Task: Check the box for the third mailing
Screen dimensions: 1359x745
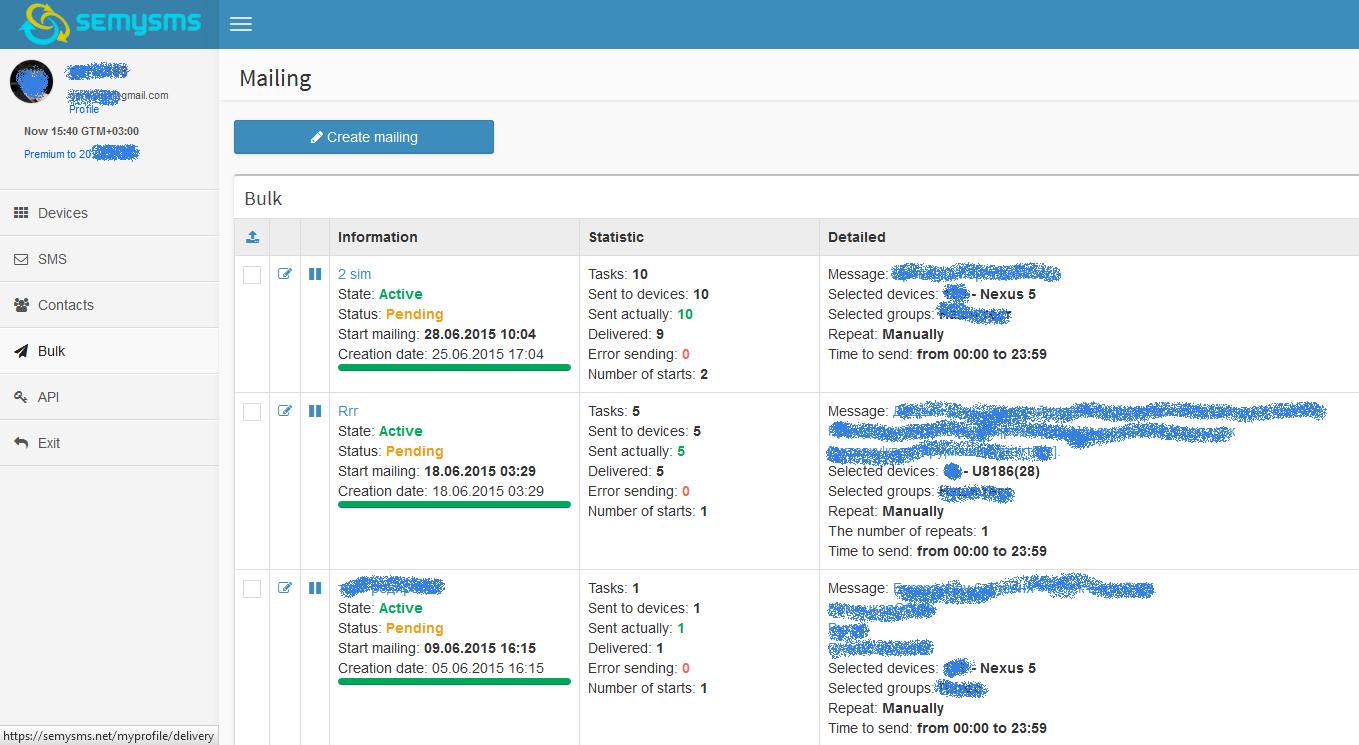Action: click(252, 589)
